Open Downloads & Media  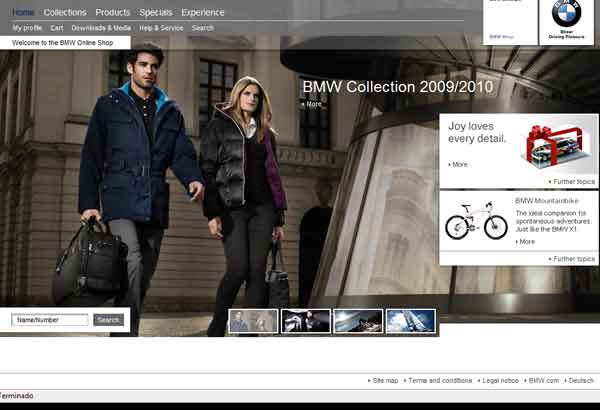tap(101, 28)
